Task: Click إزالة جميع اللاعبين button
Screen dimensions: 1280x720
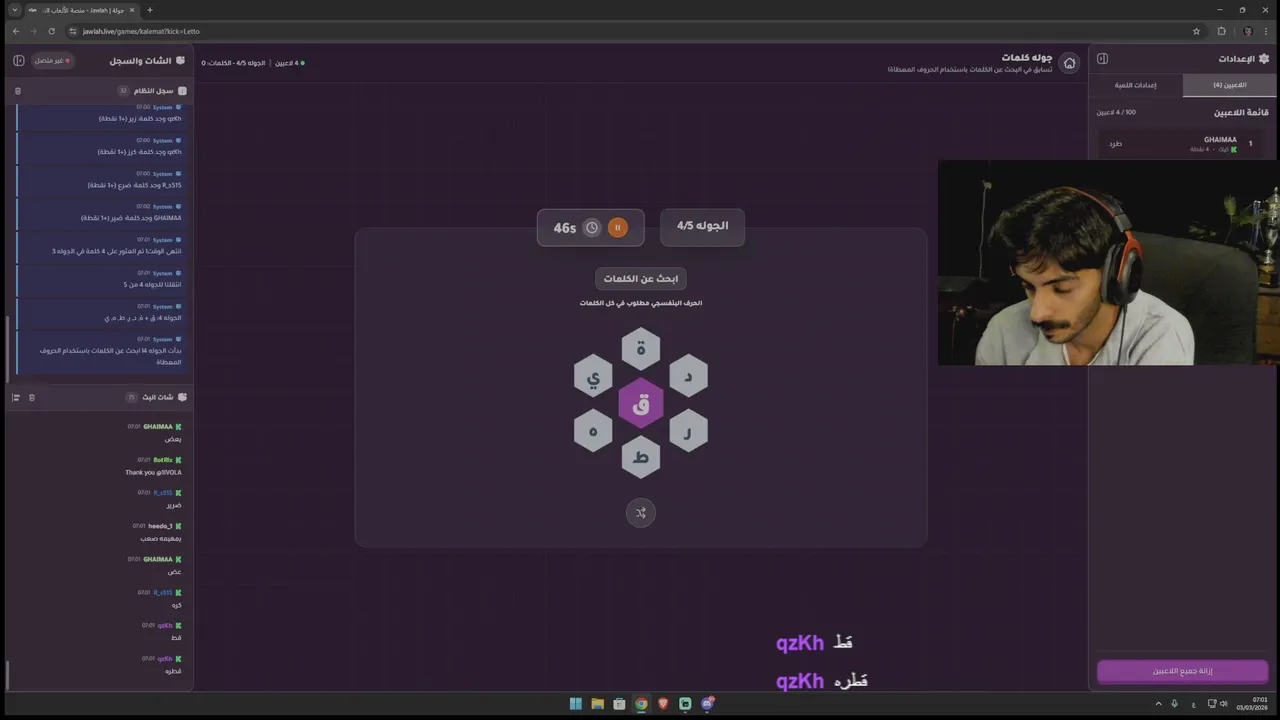Action: coord(1183,671)
